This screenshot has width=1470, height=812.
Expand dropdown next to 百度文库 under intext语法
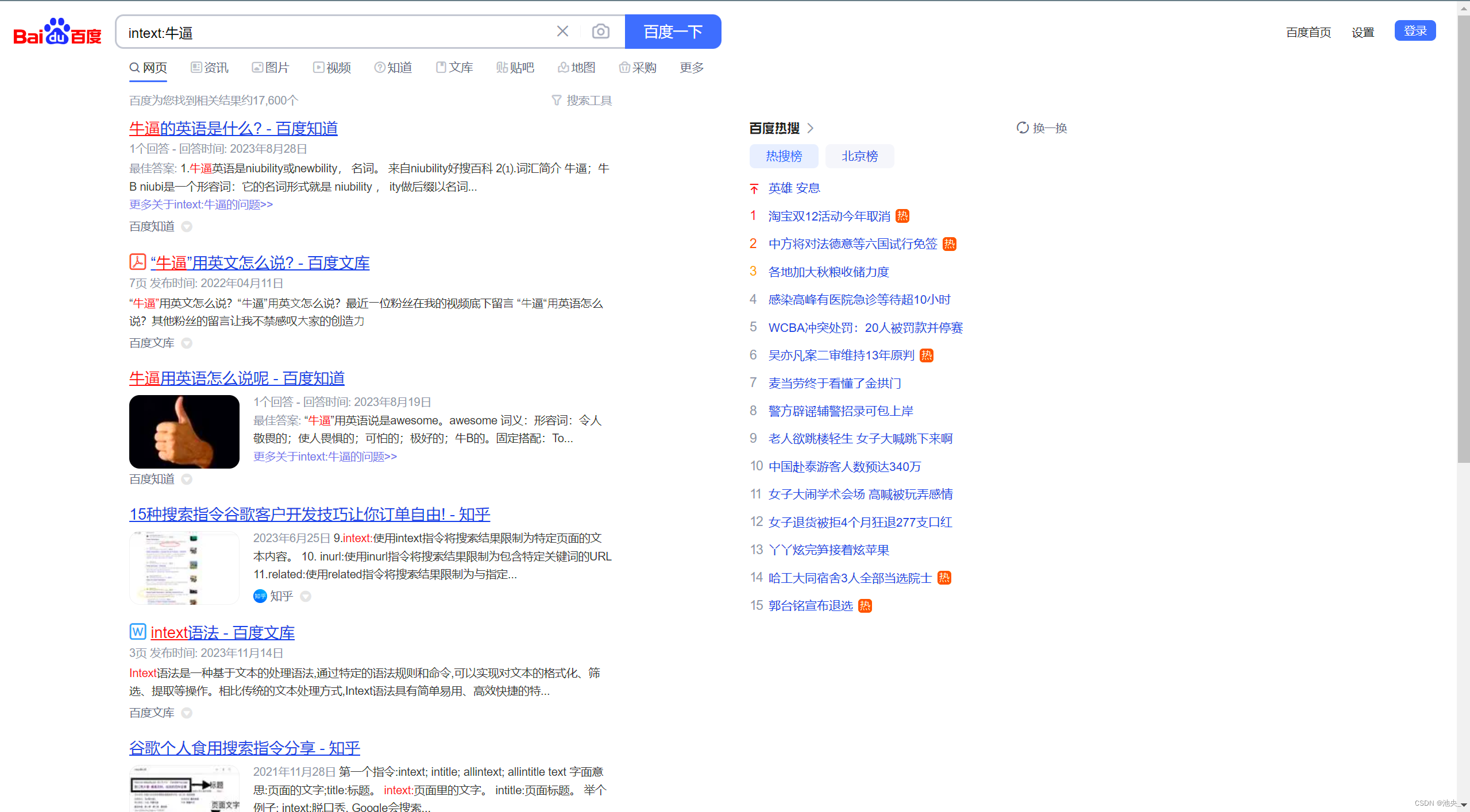point(187,713)
